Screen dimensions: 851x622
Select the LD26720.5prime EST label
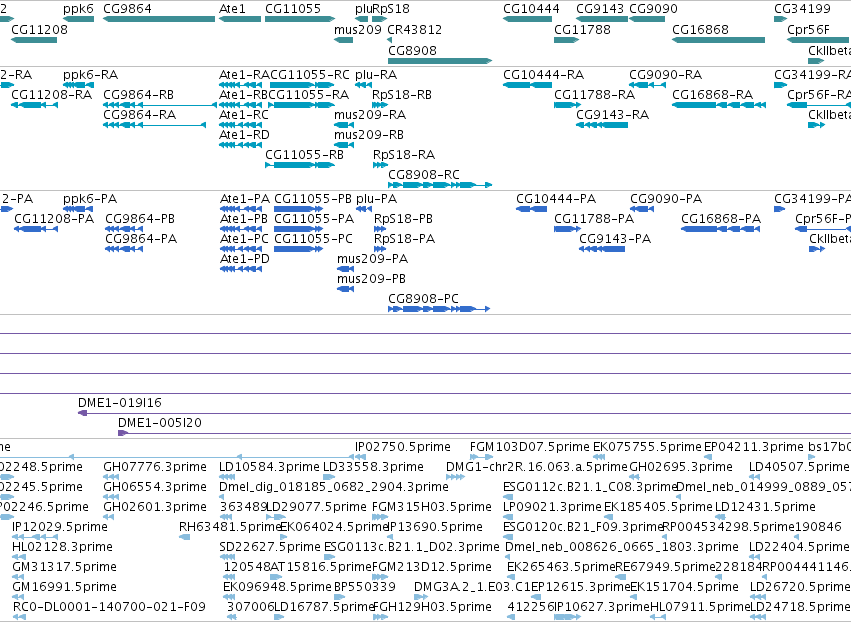[799, 587]
